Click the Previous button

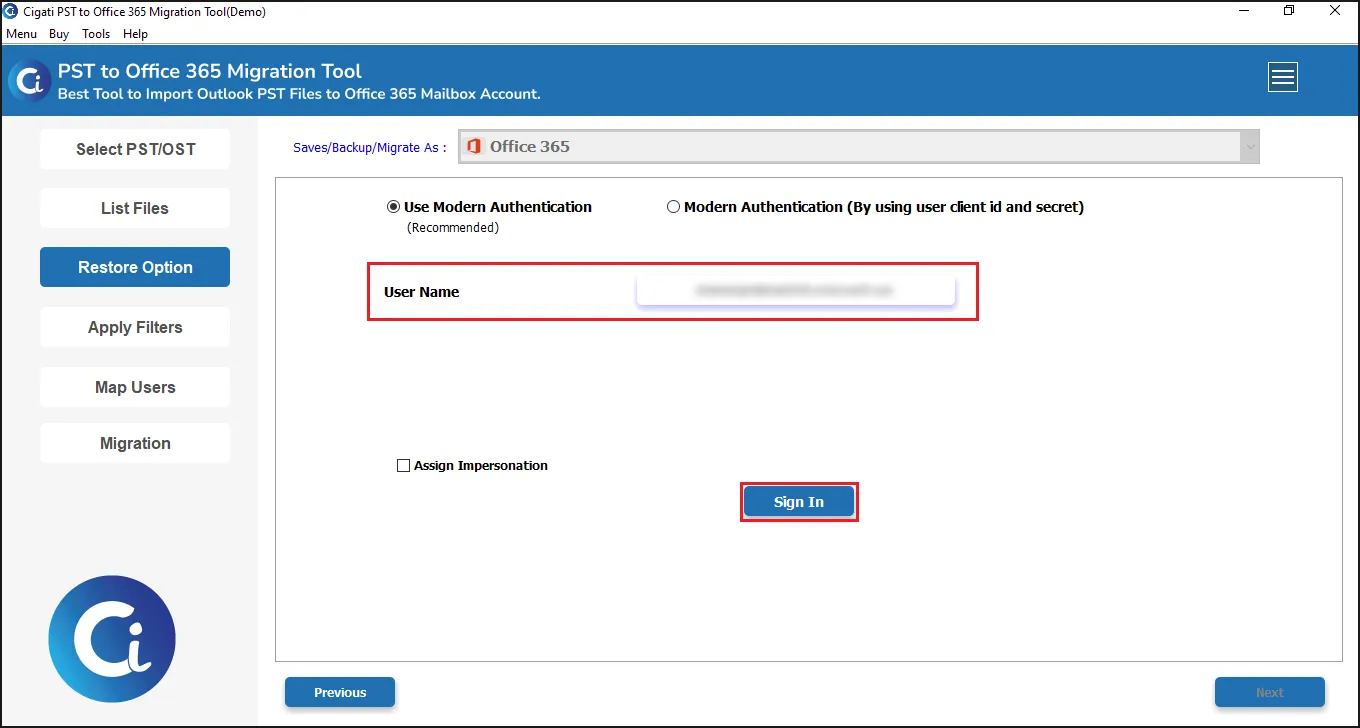(x=340, y=692)
